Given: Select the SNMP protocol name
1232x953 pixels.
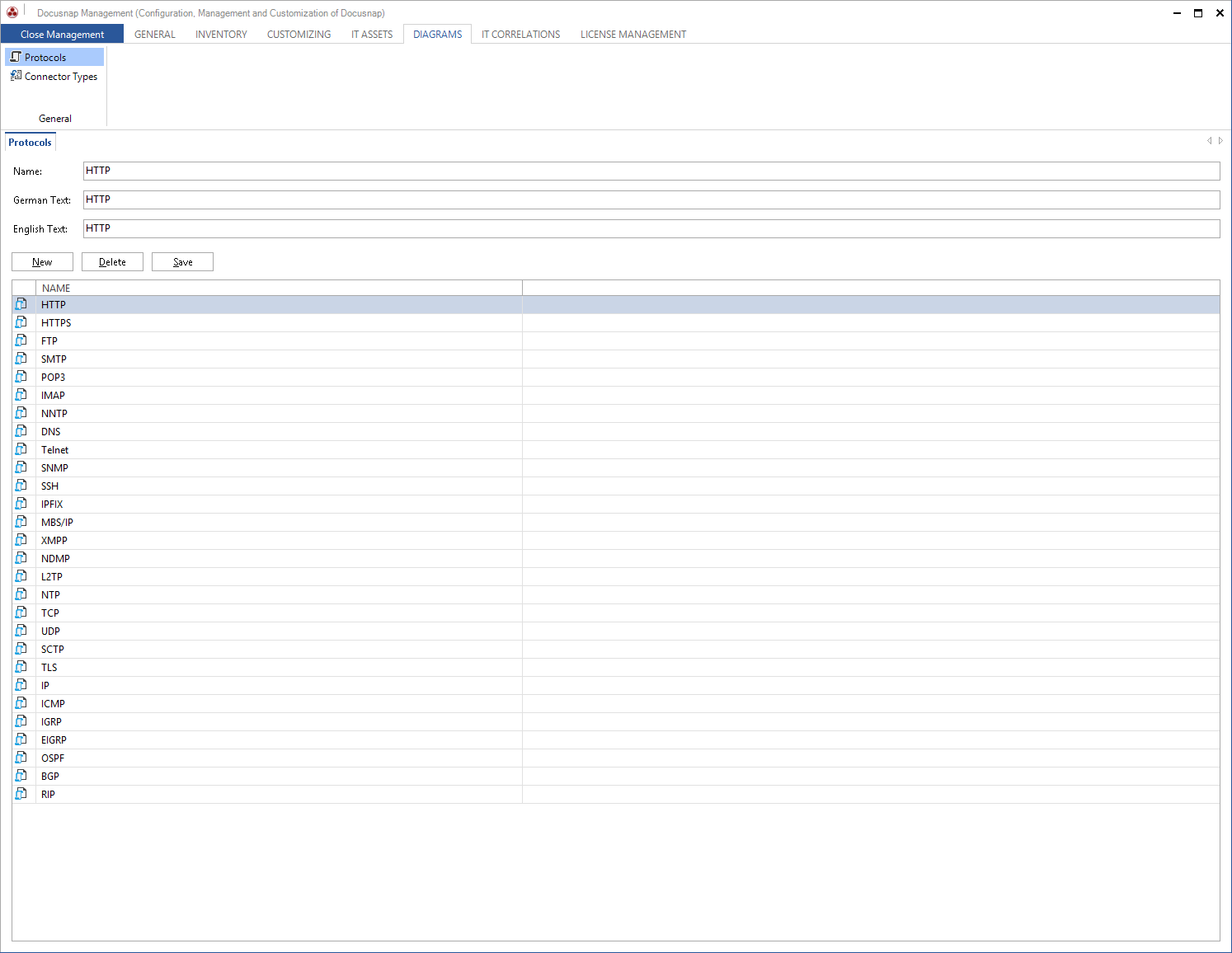Looking at the screenshot, I should (x=54, y=468).
